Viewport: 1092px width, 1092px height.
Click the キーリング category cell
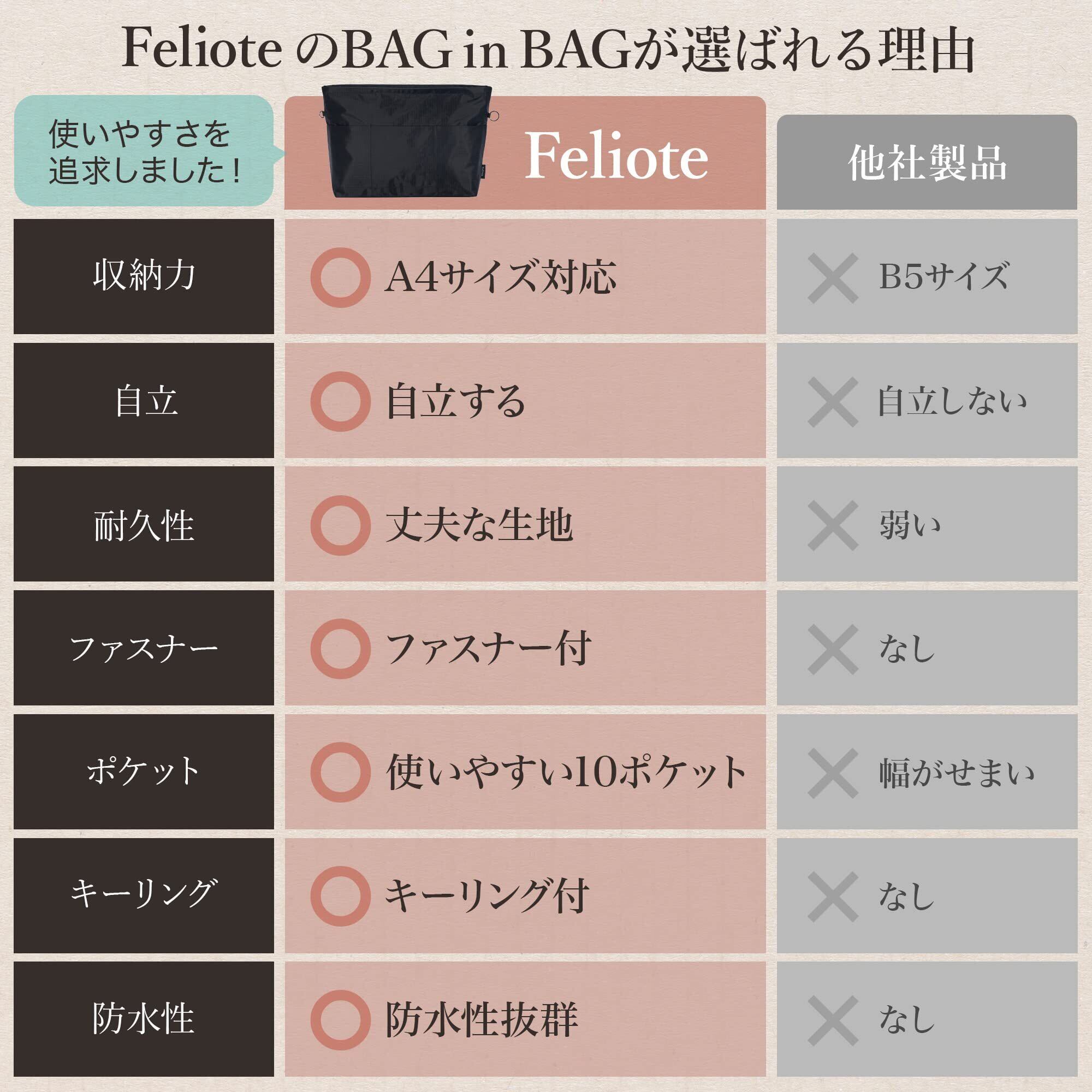[144, 896]
